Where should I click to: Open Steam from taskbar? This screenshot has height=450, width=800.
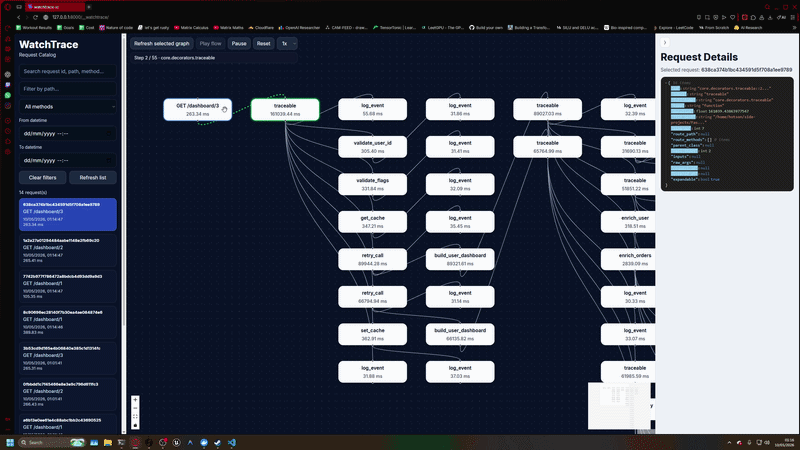(217, 442)
